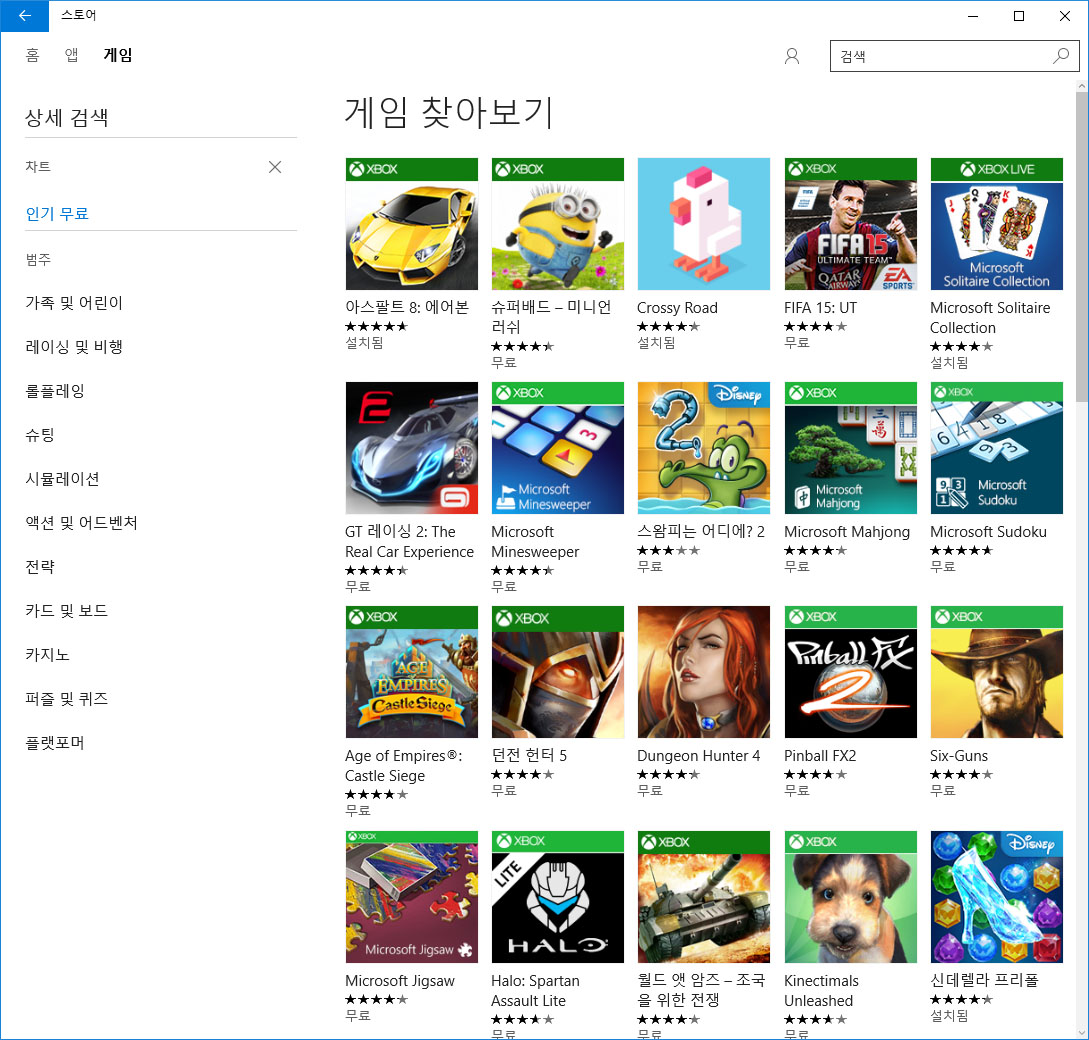This screenshot has height=1040, width=1089.
Task: Open the Six-Guns cowboy thumbnail
Action: tap(996, 672)
